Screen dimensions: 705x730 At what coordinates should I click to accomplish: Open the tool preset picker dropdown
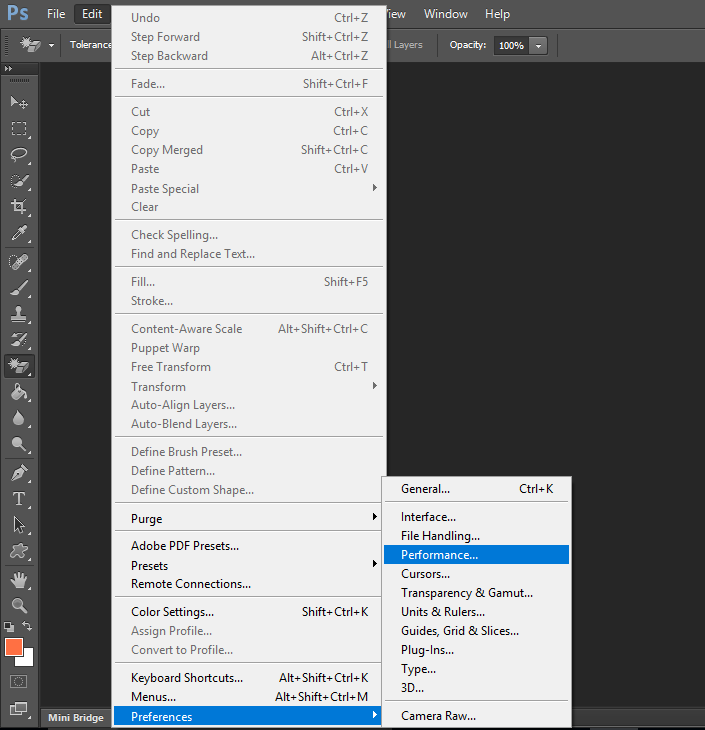click(51, 45)
